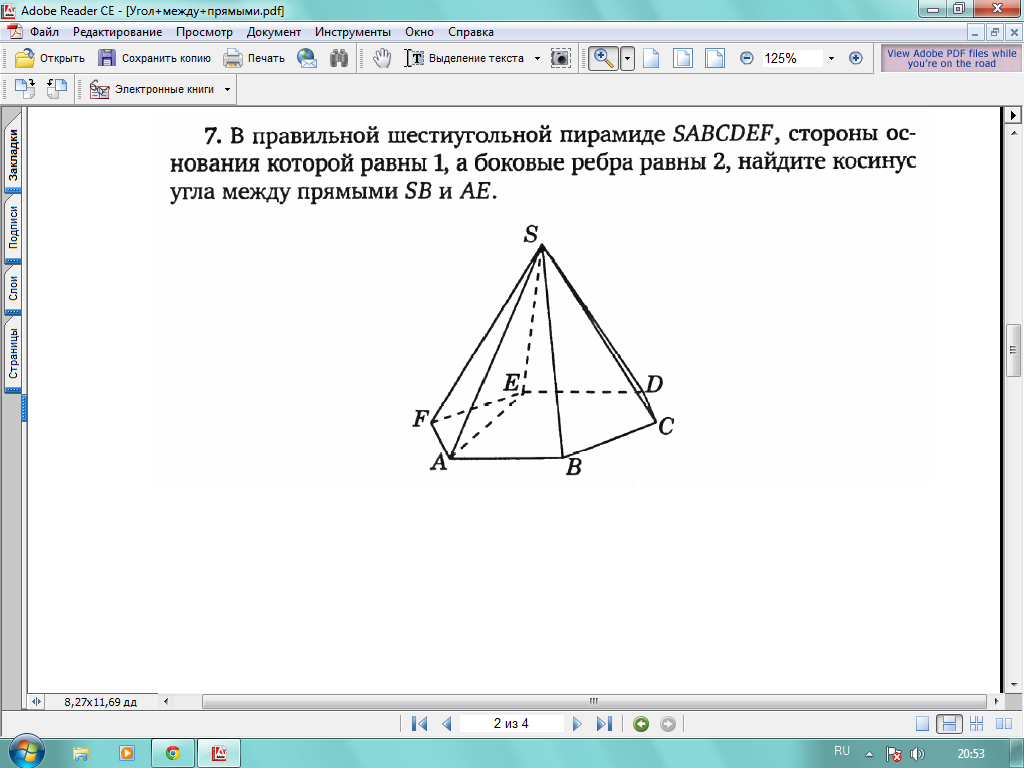Toggle navigation pane button beside page size
The height and width of the screenshot is (768, 1024).
coord(36,701)
